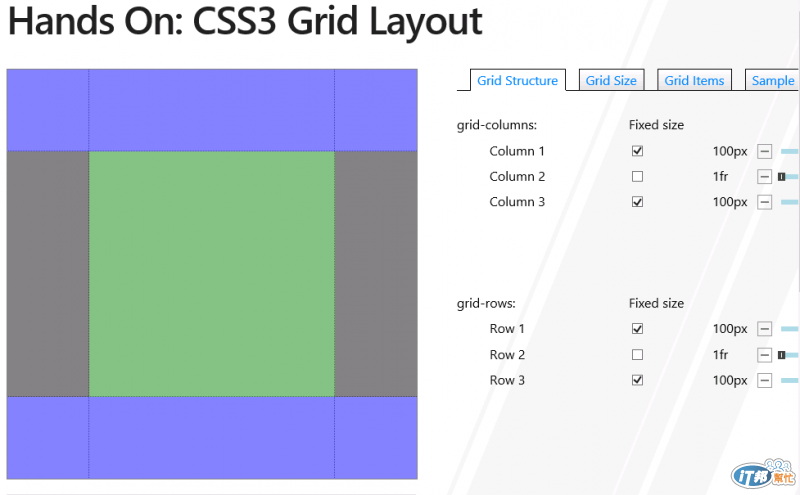Disable fixed size for Row 1
This screenshot has width=800, height=495.
click(637, 329)
